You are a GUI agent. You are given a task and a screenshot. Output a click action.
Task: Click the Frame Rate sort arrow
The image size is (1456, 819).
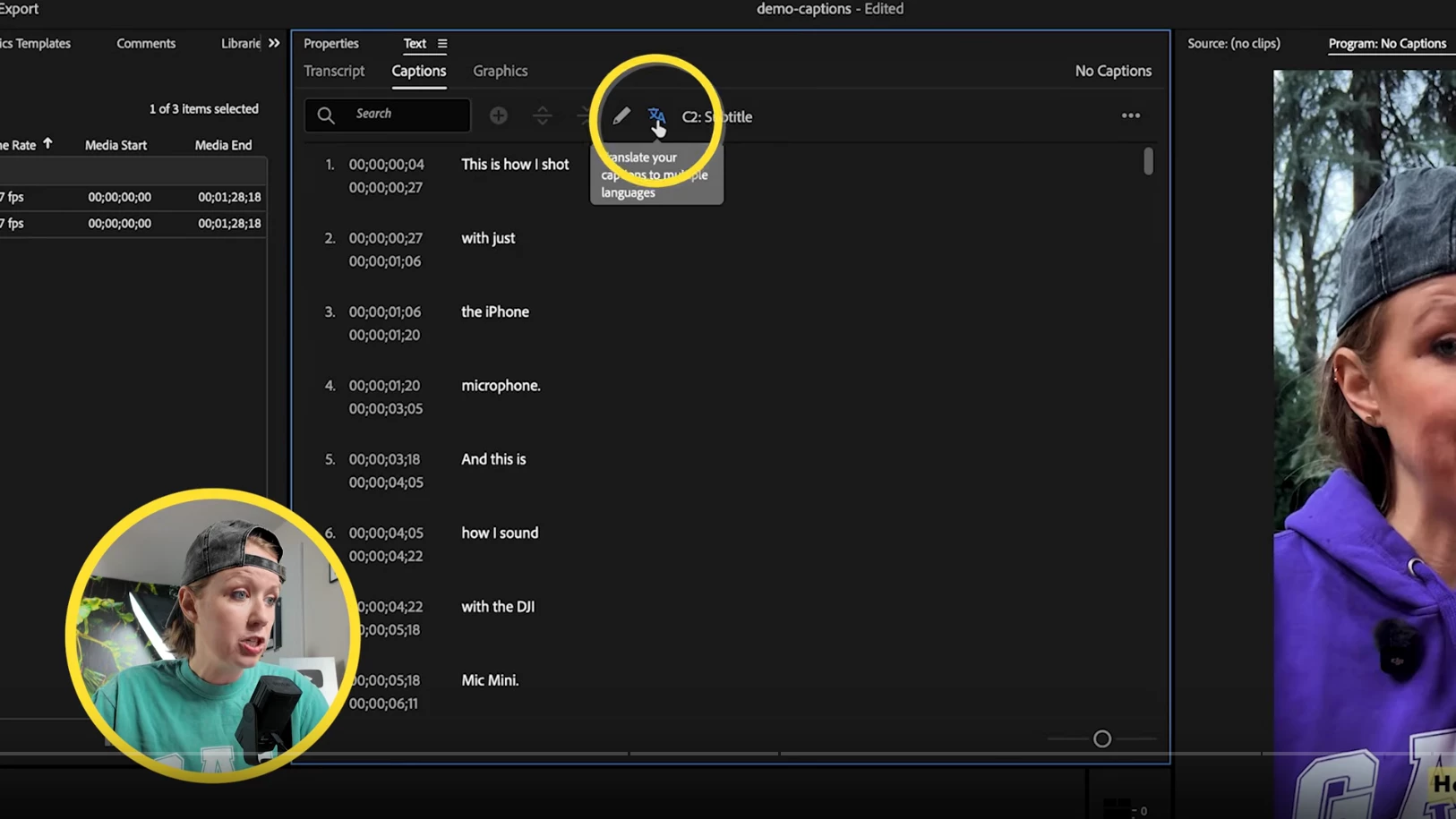click(47, 143)
